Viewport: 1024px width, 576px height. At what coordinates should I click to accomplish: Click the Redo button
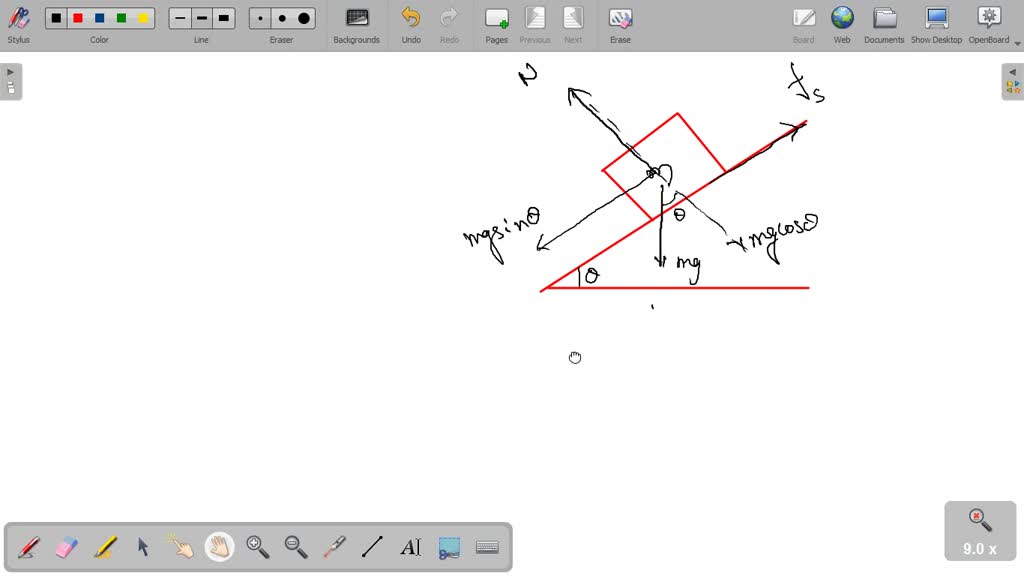pyautogui.click(x=449, y=25)
